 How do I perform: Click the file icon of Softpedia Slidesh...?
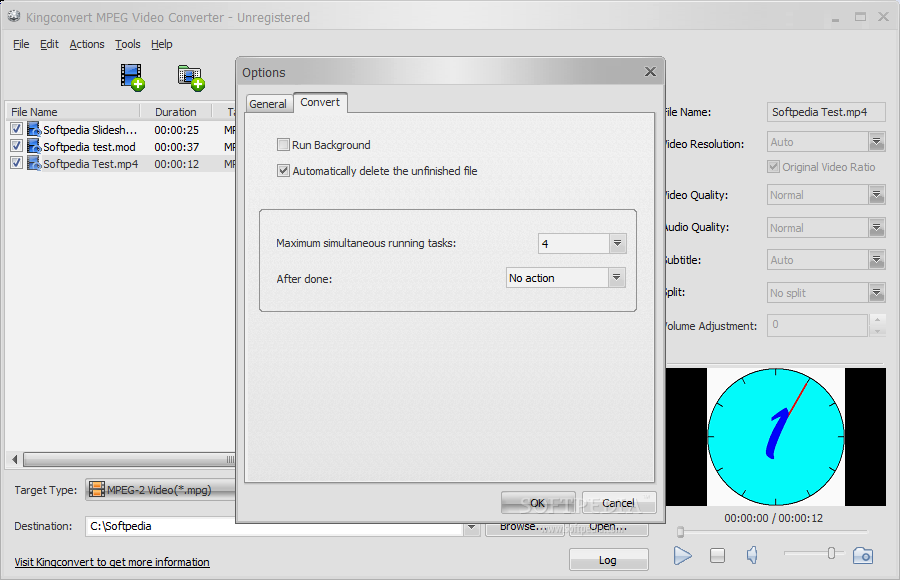coord(34,129)
